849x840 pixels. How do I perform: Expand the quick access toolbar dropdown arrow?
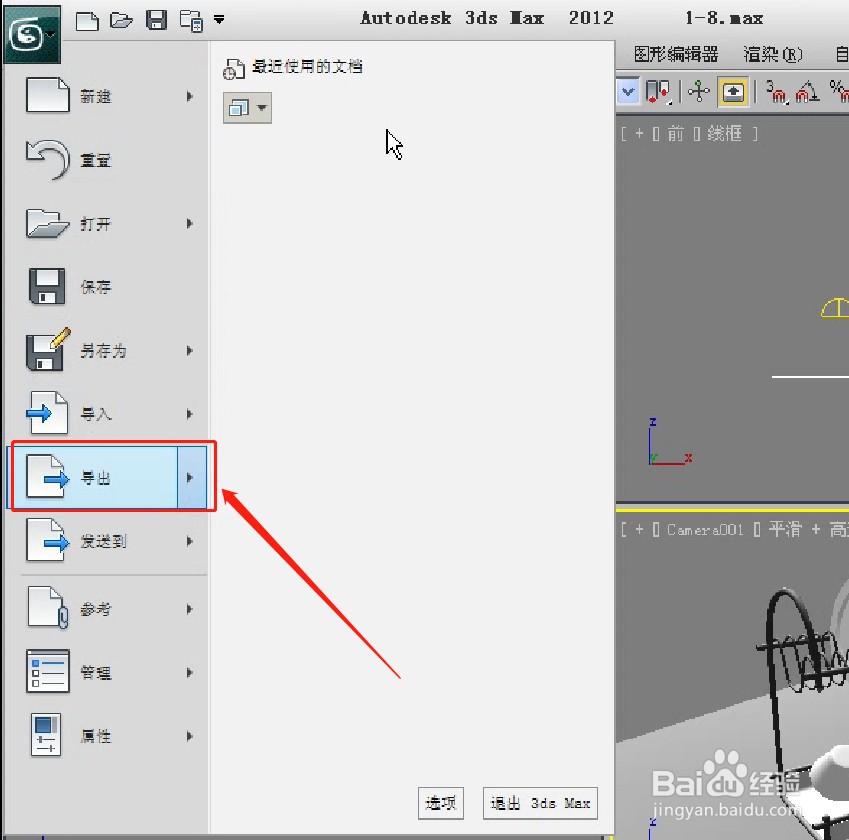pyautogui.click(x=219, y=20)
